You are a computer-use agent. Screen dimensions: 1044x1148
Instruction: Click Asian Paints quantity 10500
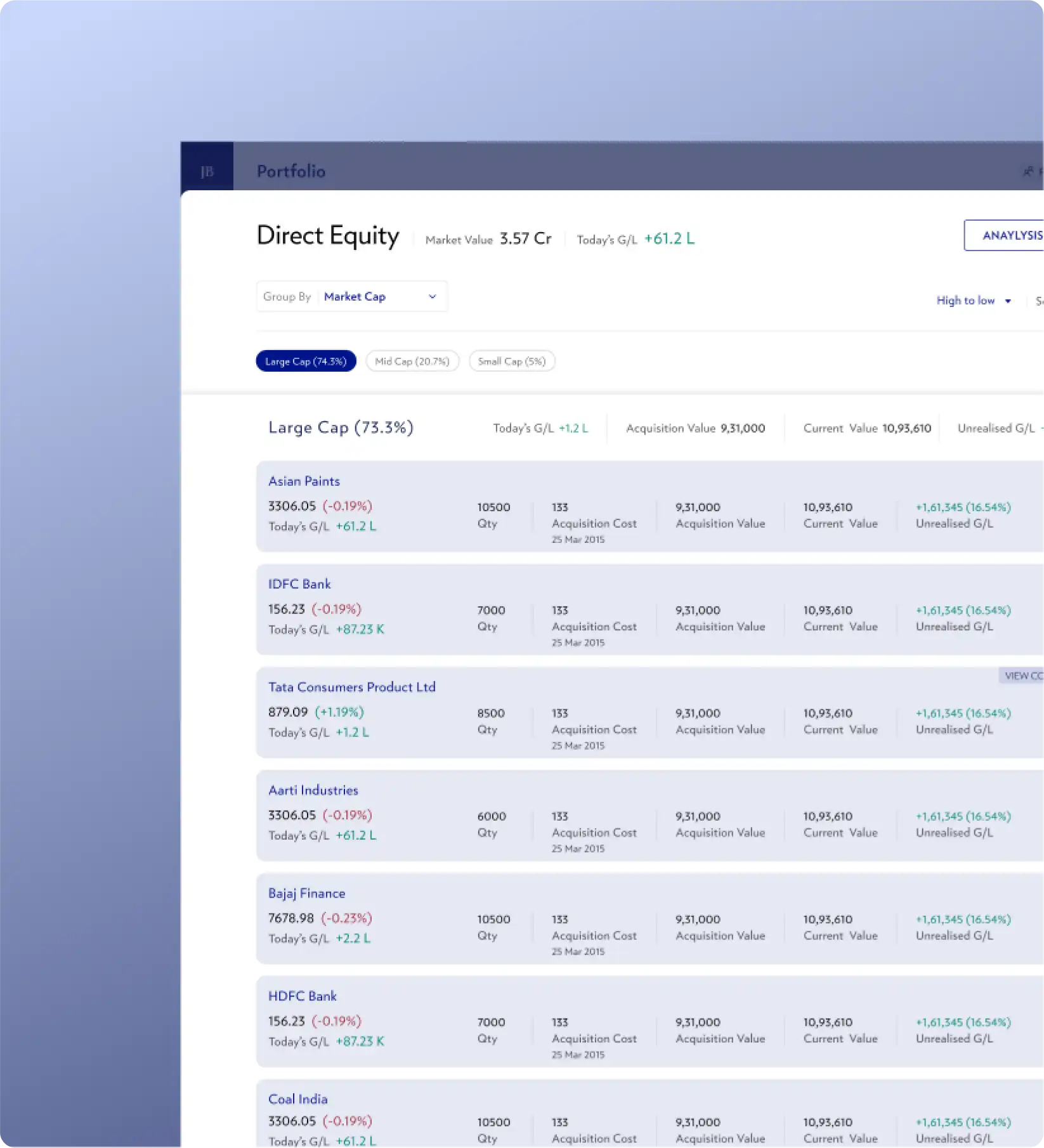click(x=493, y=507)
